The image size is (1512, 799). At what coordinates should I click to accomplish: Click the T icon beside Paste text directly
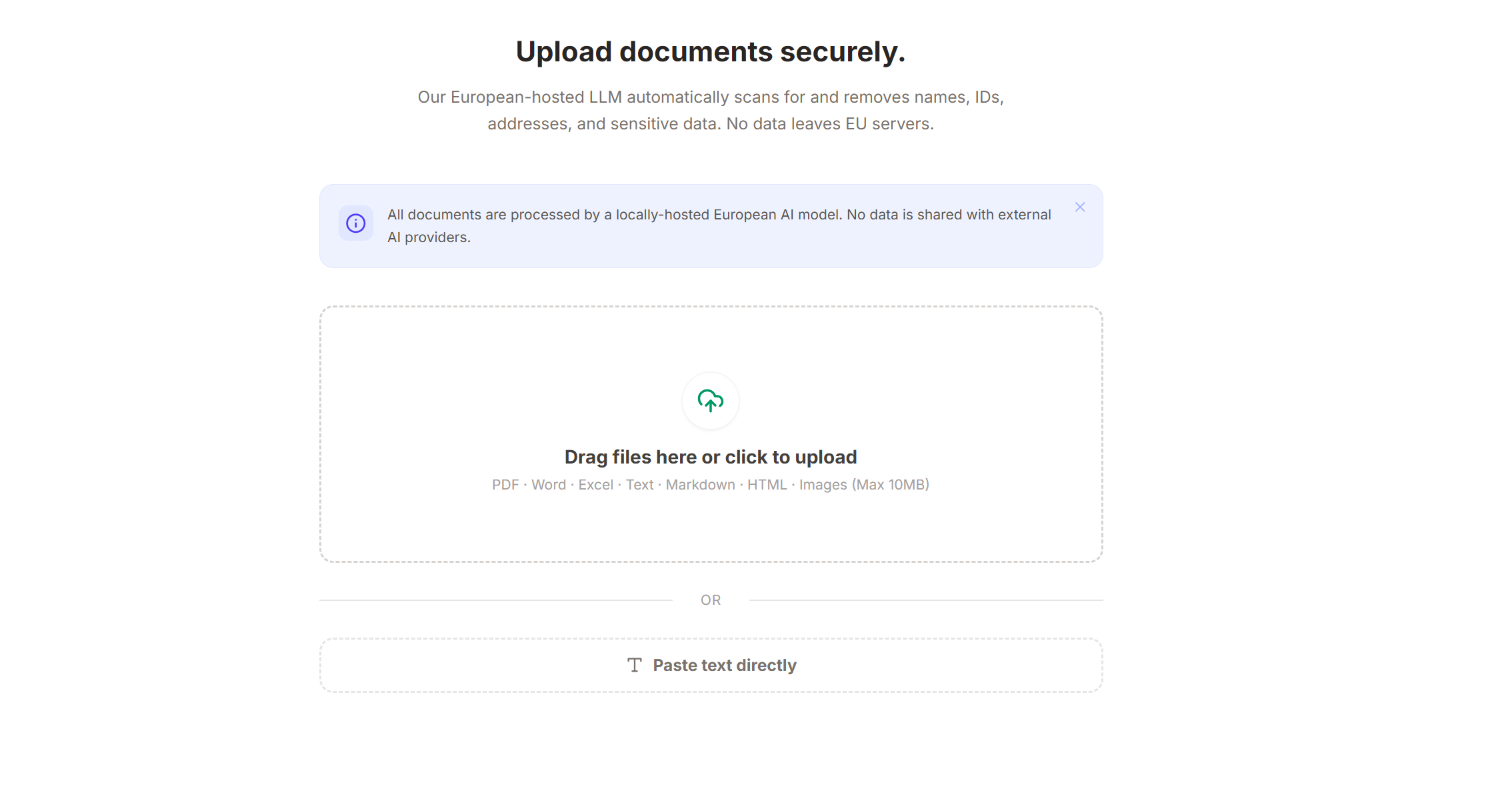click(x=634, y=664)
